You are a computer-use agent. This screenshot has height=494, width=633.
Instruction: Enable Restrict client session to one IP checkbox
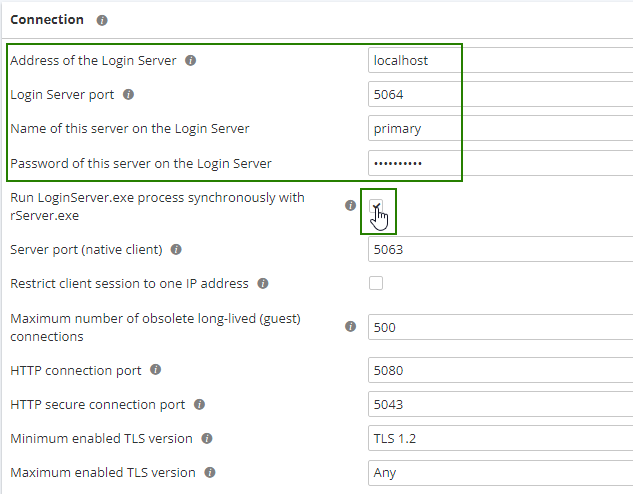376,283
